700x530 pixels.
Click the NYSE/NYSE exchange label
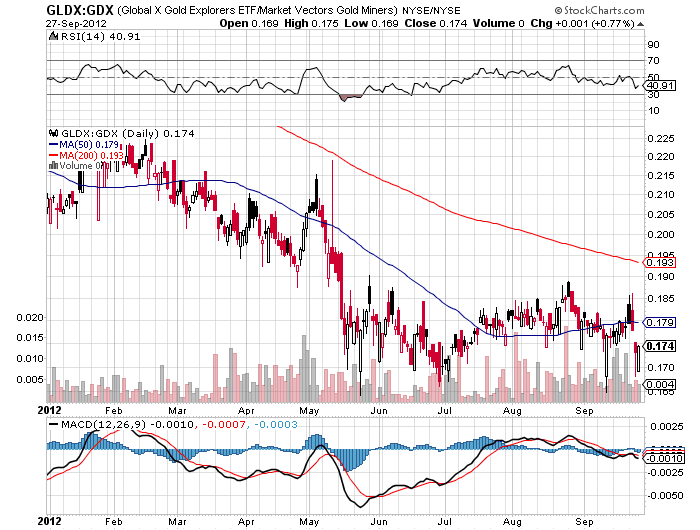(x=431, y=10)
